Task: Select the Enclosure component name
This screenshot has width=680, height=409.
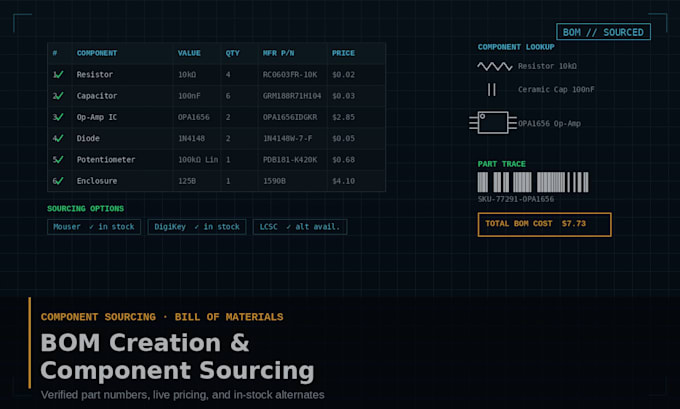Action: pos(97,181)
